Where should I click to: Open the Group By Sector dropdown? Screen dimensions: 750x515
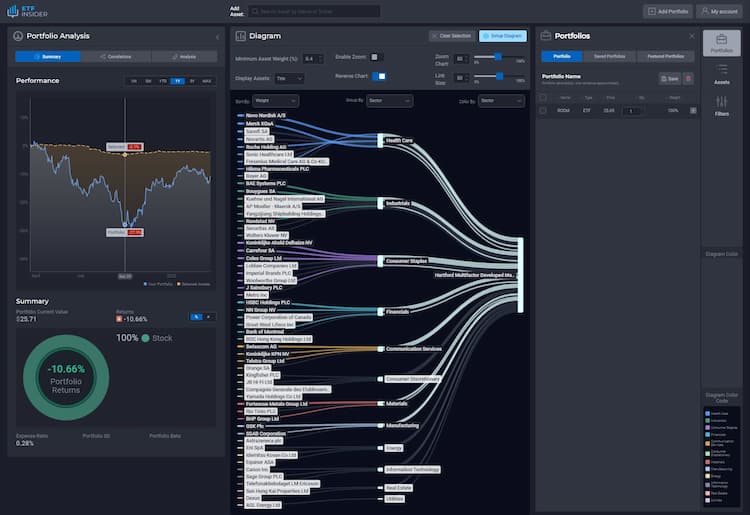pyautogui.click(x=390, y=100)
